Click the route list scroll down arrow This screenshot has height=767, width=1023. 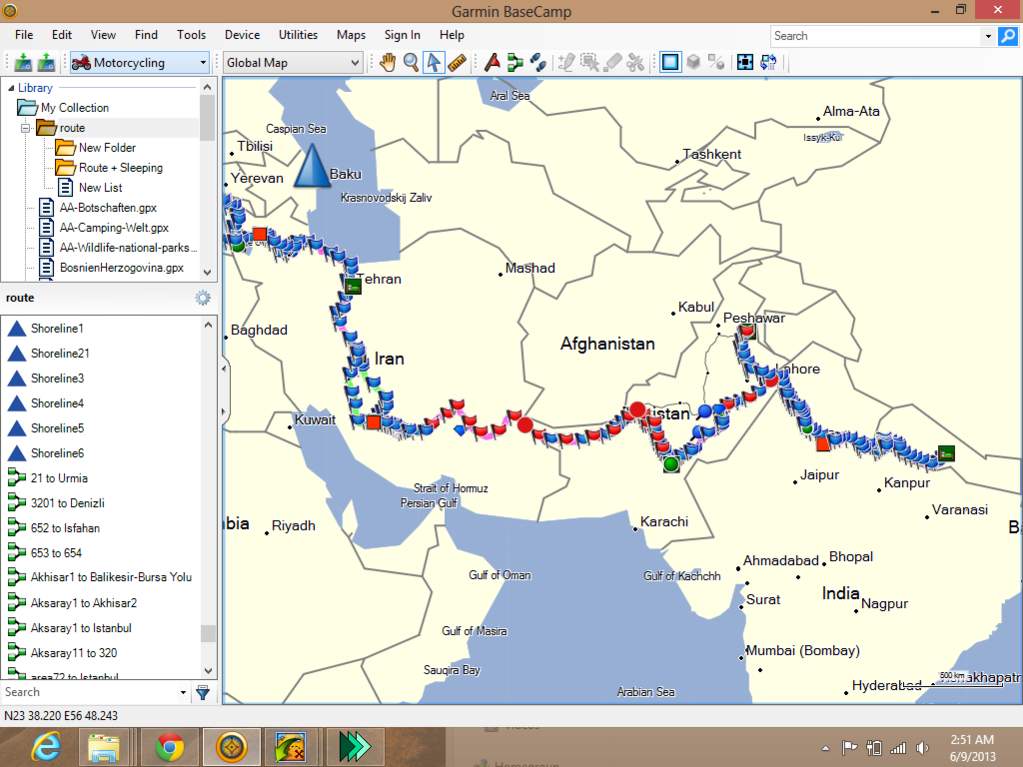pyautogui.click(x=208, y=670)
